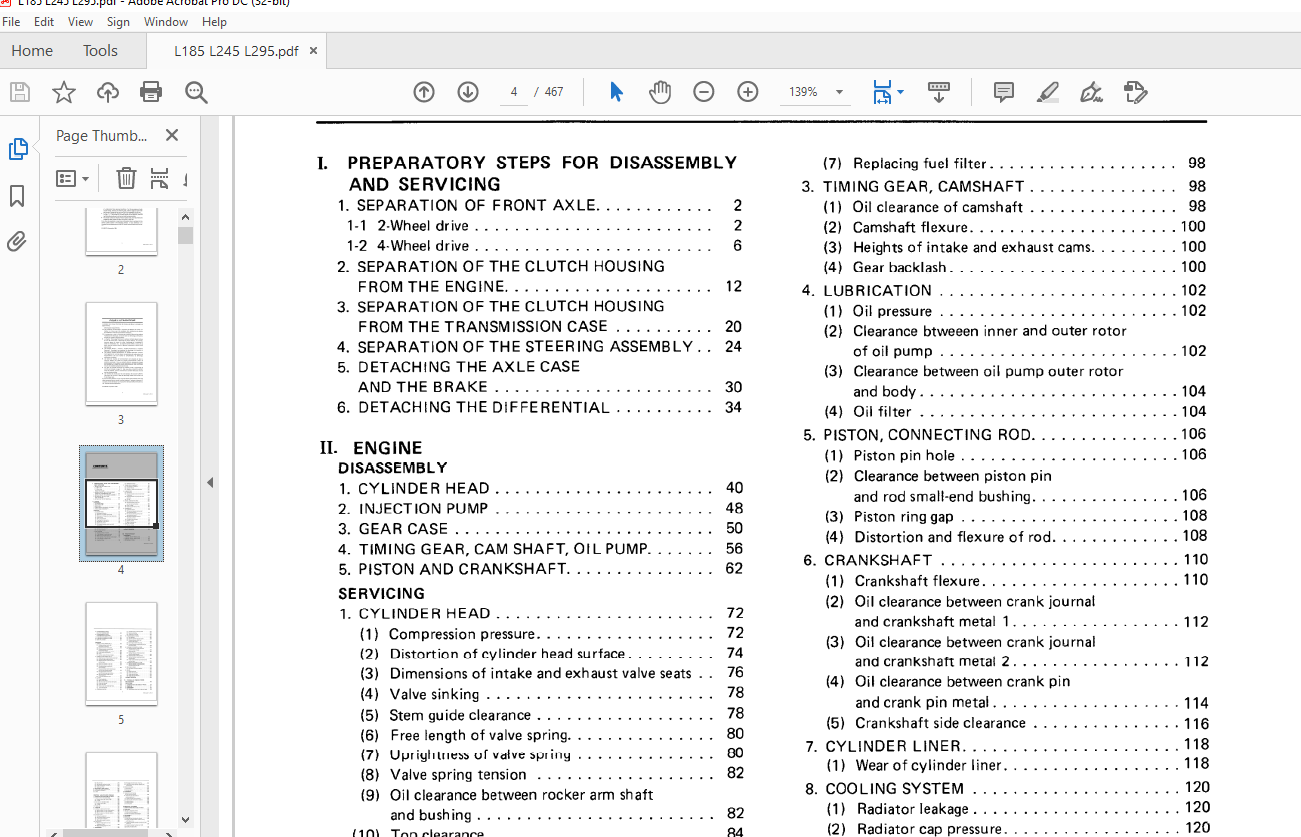Select the highlight text pen tool
Screen dimensions: 1301x837
coord(1047,92)
